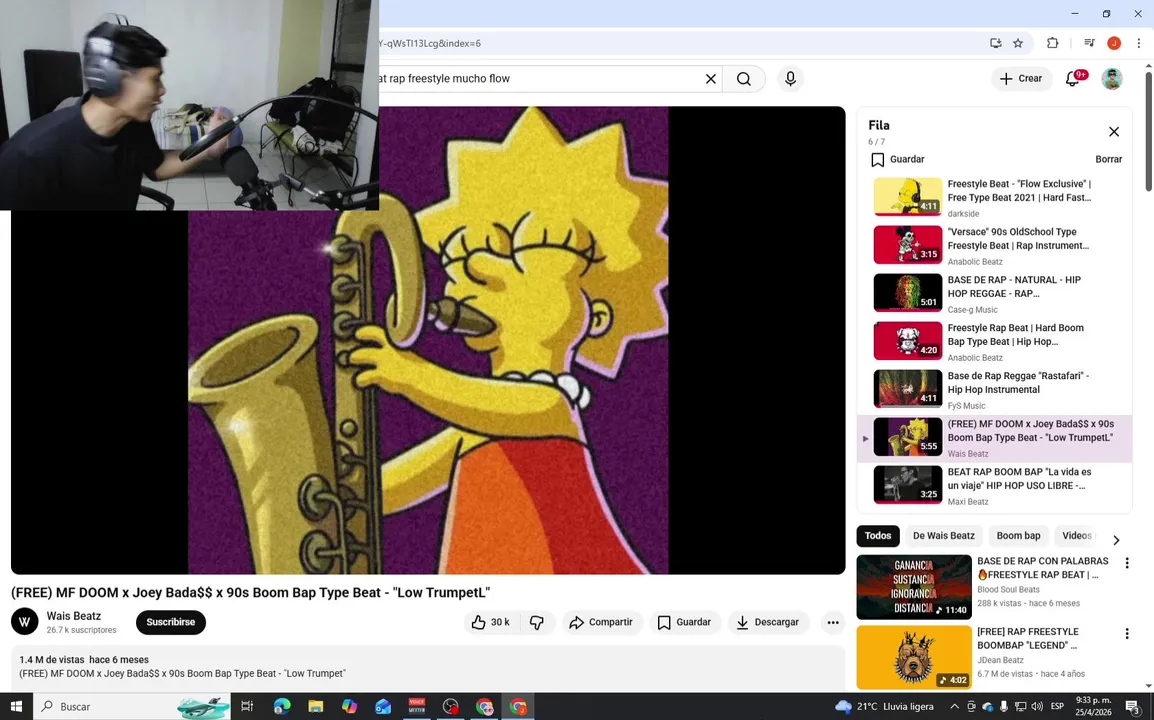Open the Wais Beatz channel name link

[74, 616]
